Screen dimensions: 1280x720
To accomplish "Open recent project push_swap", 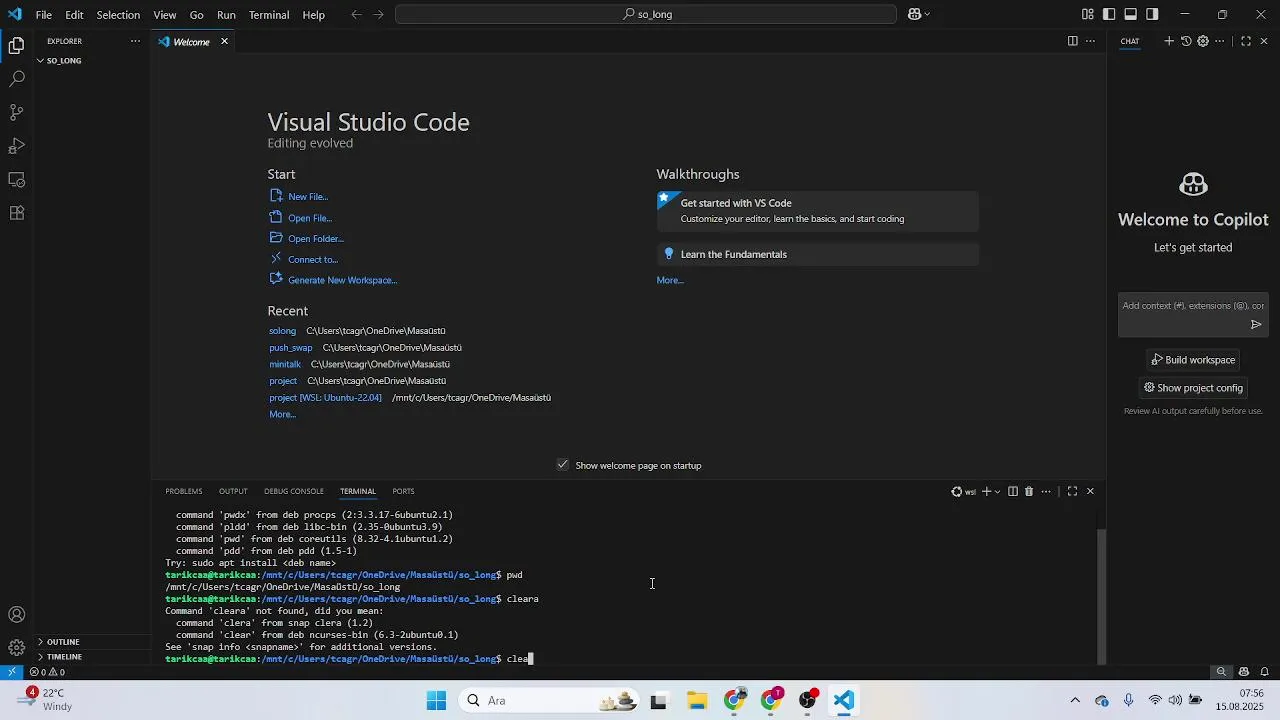I will (x=291, y=348).
